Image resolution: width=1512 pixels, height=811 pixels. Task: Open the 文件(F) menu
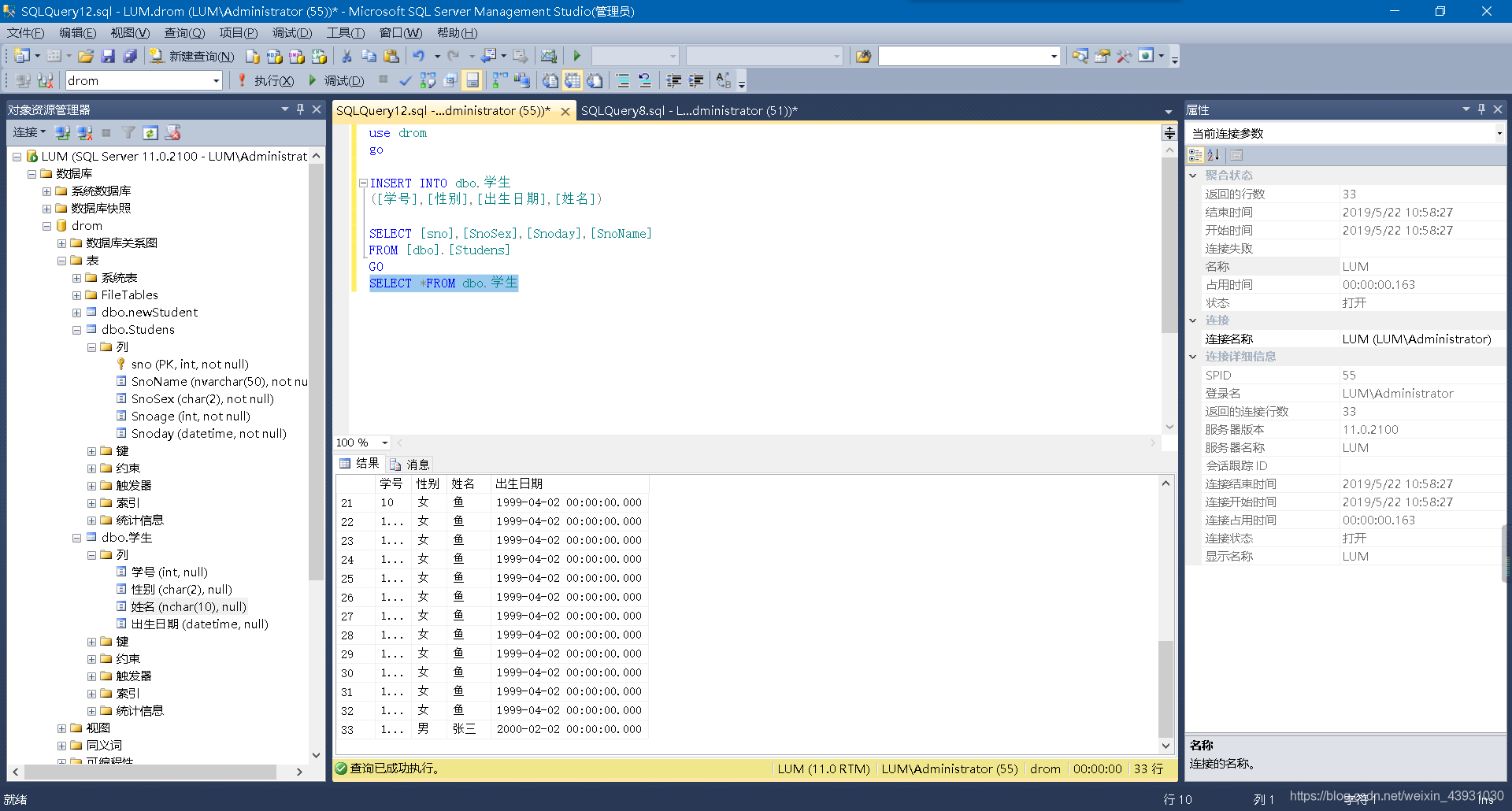coord(26,33)
